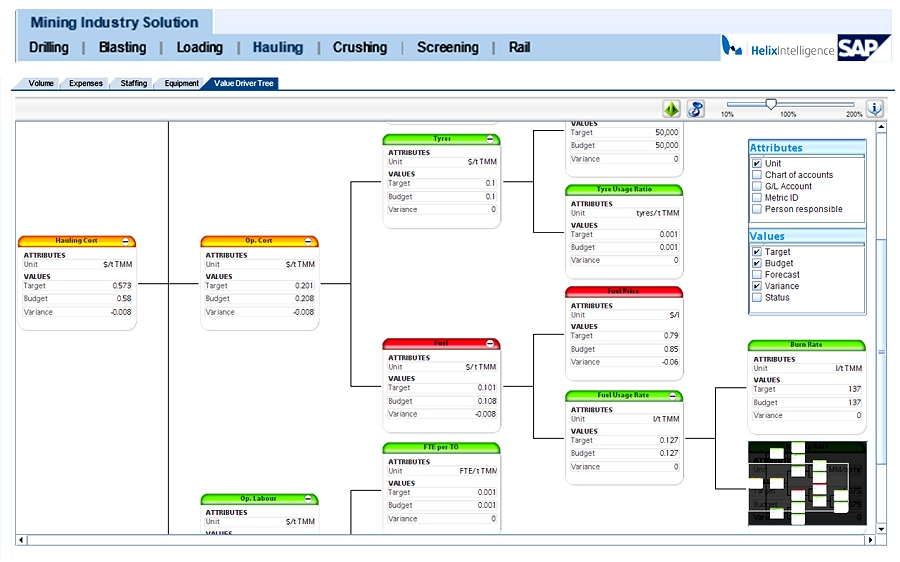Enable the G/L Account checkbox
The image size is (900, 562).
[x=757, y=187]
